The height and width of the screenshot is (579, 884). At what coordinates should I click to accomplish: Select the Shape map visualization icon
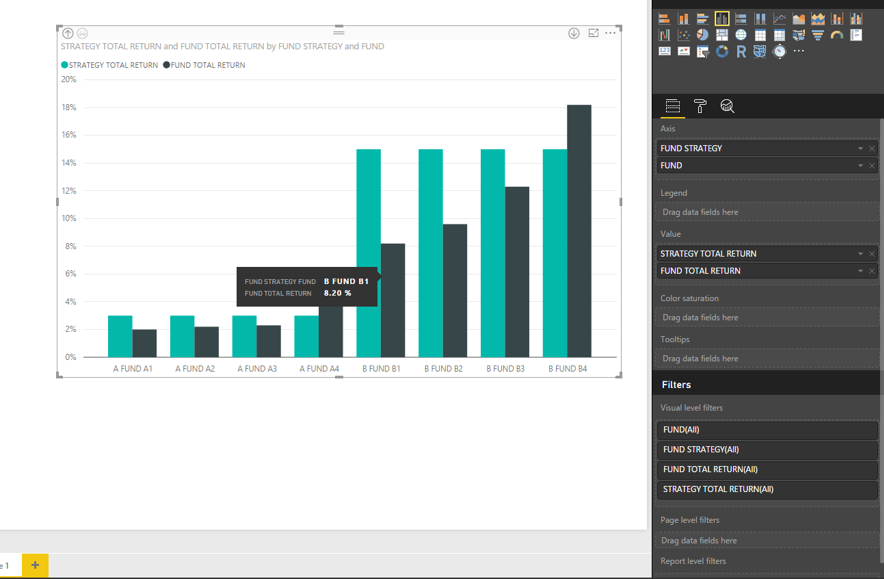pyautogui.click(x=760, y=51)
